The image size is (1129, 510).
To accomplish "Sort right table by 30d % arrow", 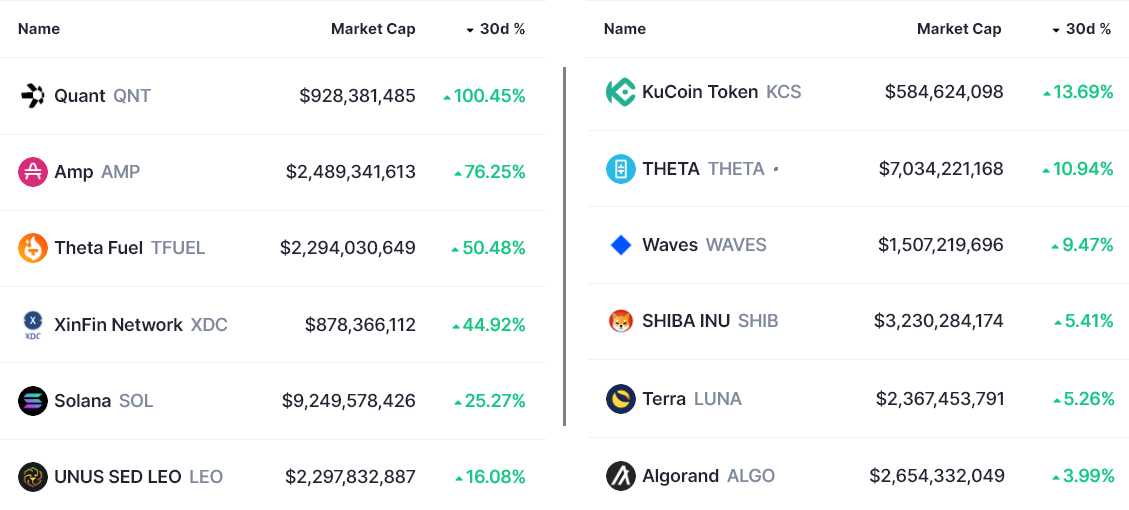I will pos(1056,30).
